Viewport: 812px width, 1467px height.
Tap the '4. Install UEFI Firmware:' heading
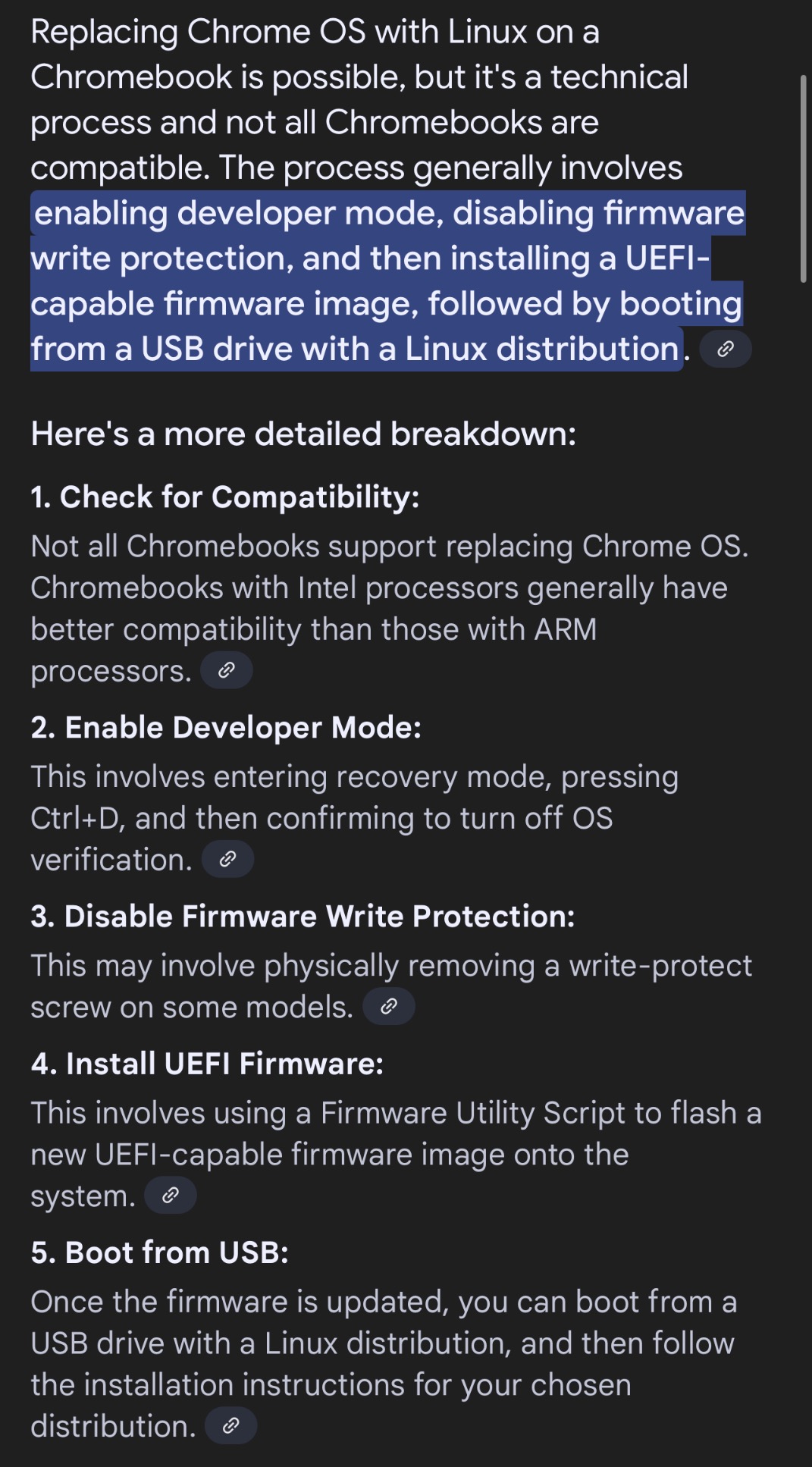point(207,1064)
